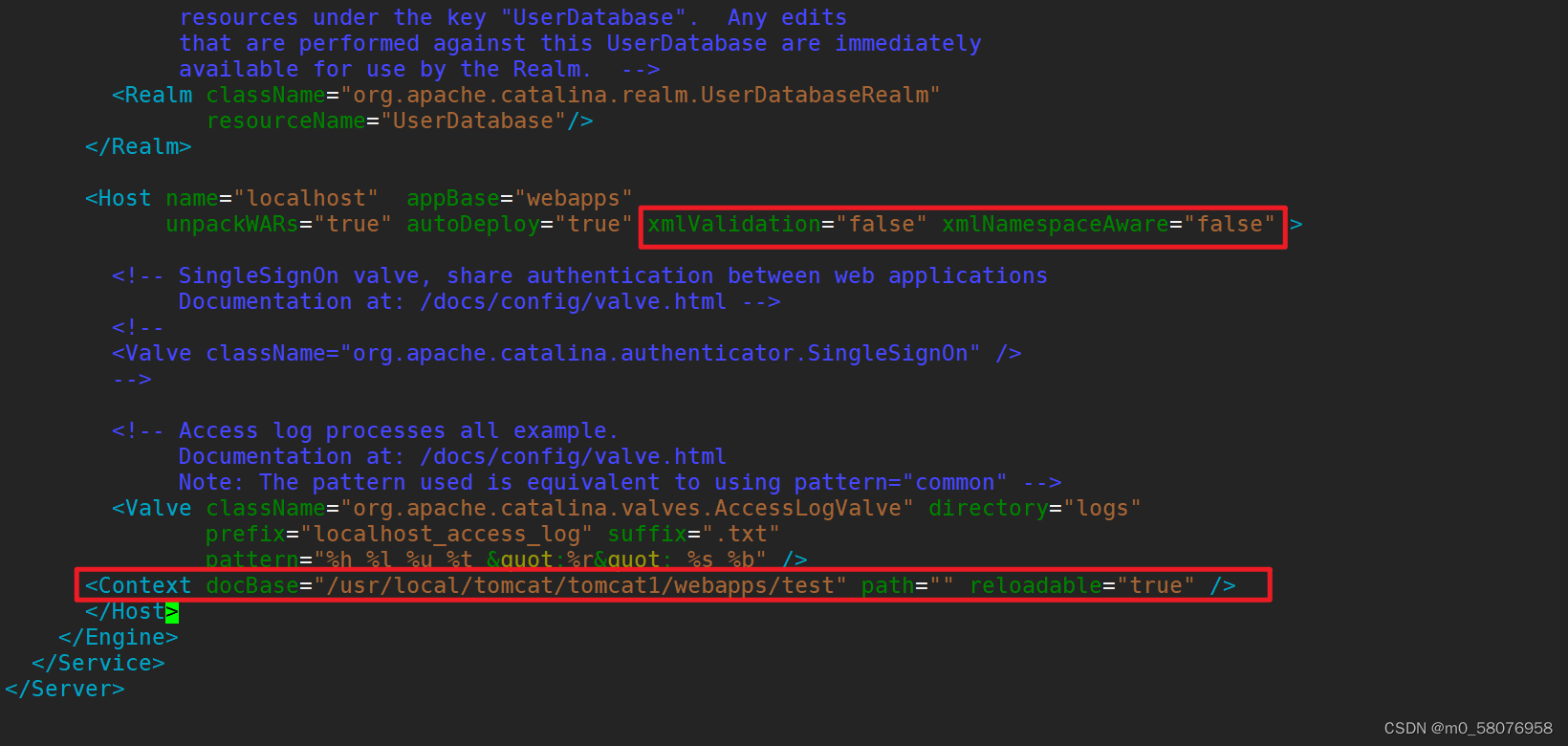Click the <Host opening tag
1568x746 pixels.
click(119, 199)
